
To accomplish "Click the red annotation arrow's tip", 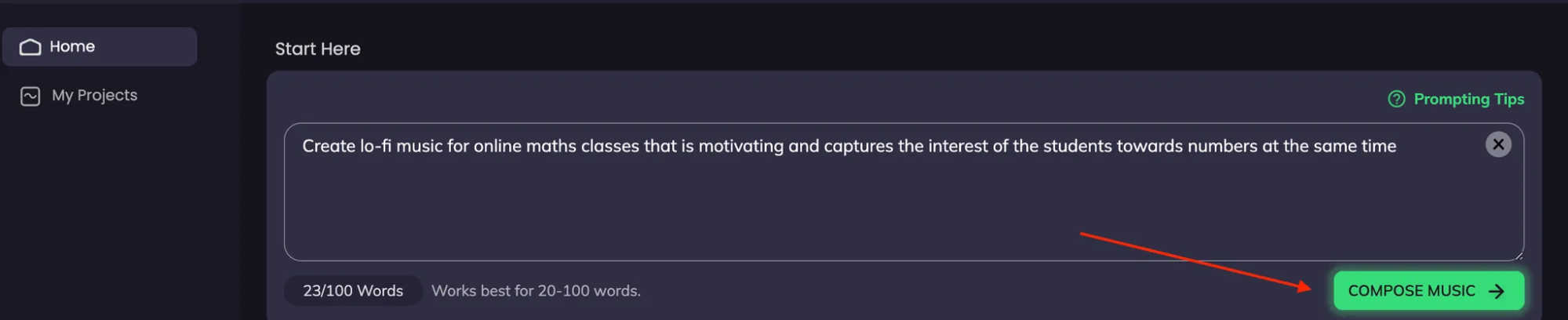I will pyautogui.click(x=1309, y=288).
